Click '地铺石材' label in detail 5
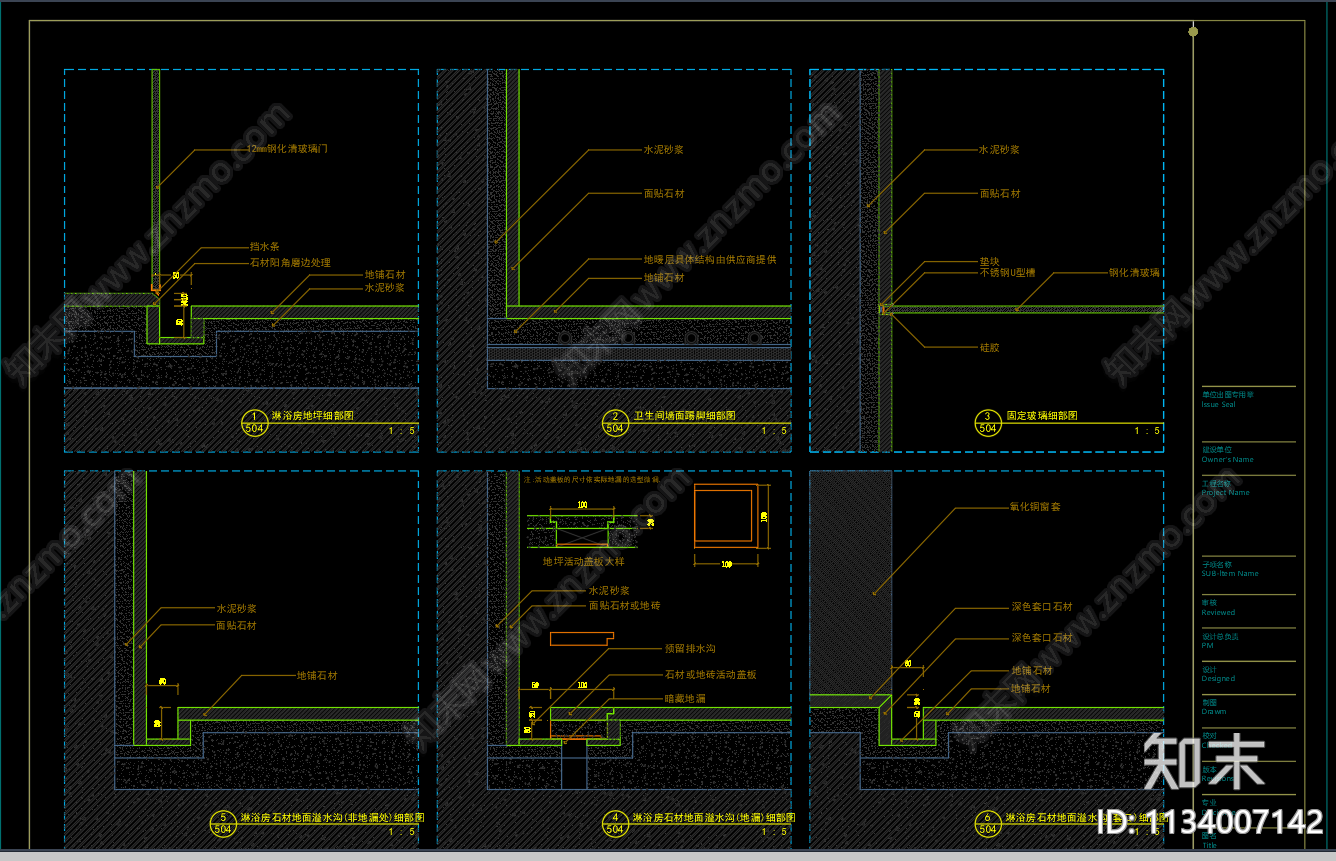 pyautogui.click(x=317, y=676)
